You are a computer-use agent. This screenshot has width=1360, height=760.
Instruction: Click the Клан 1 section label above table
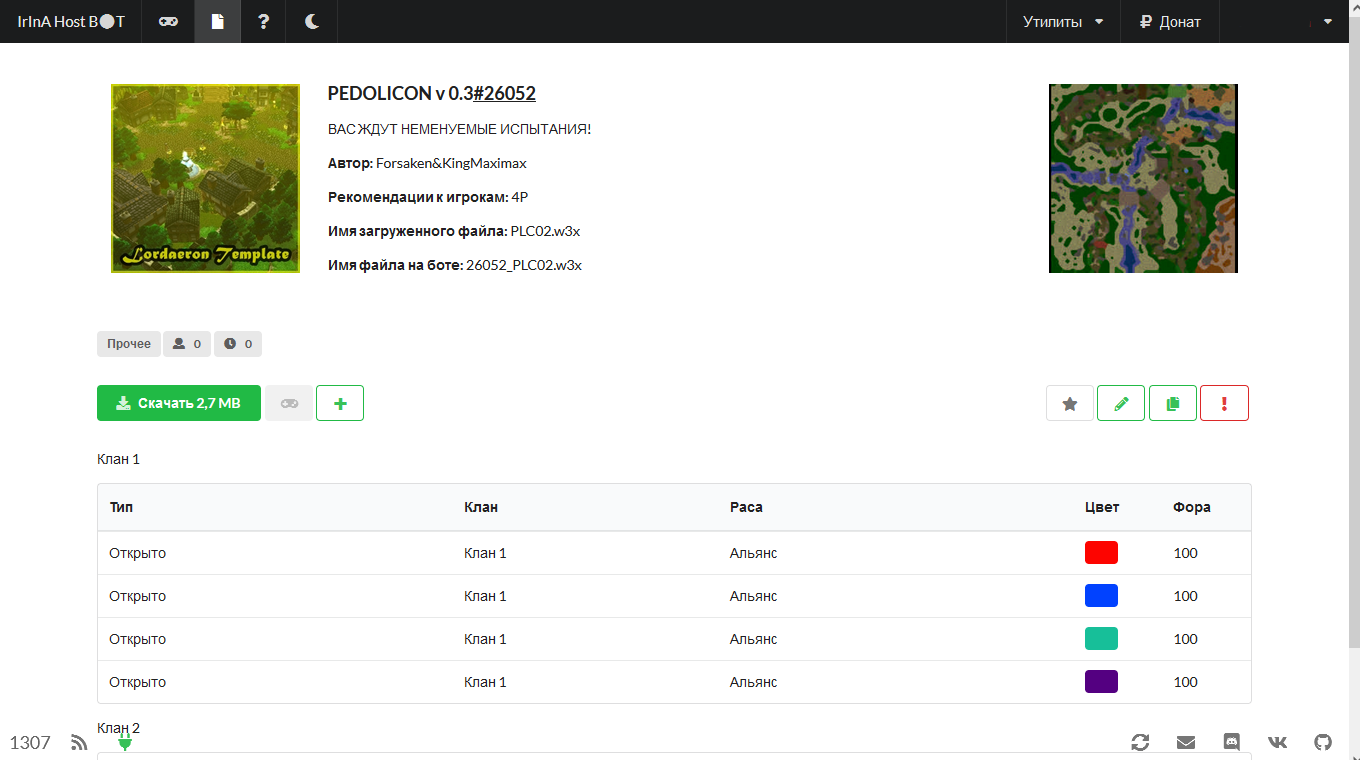119,459
